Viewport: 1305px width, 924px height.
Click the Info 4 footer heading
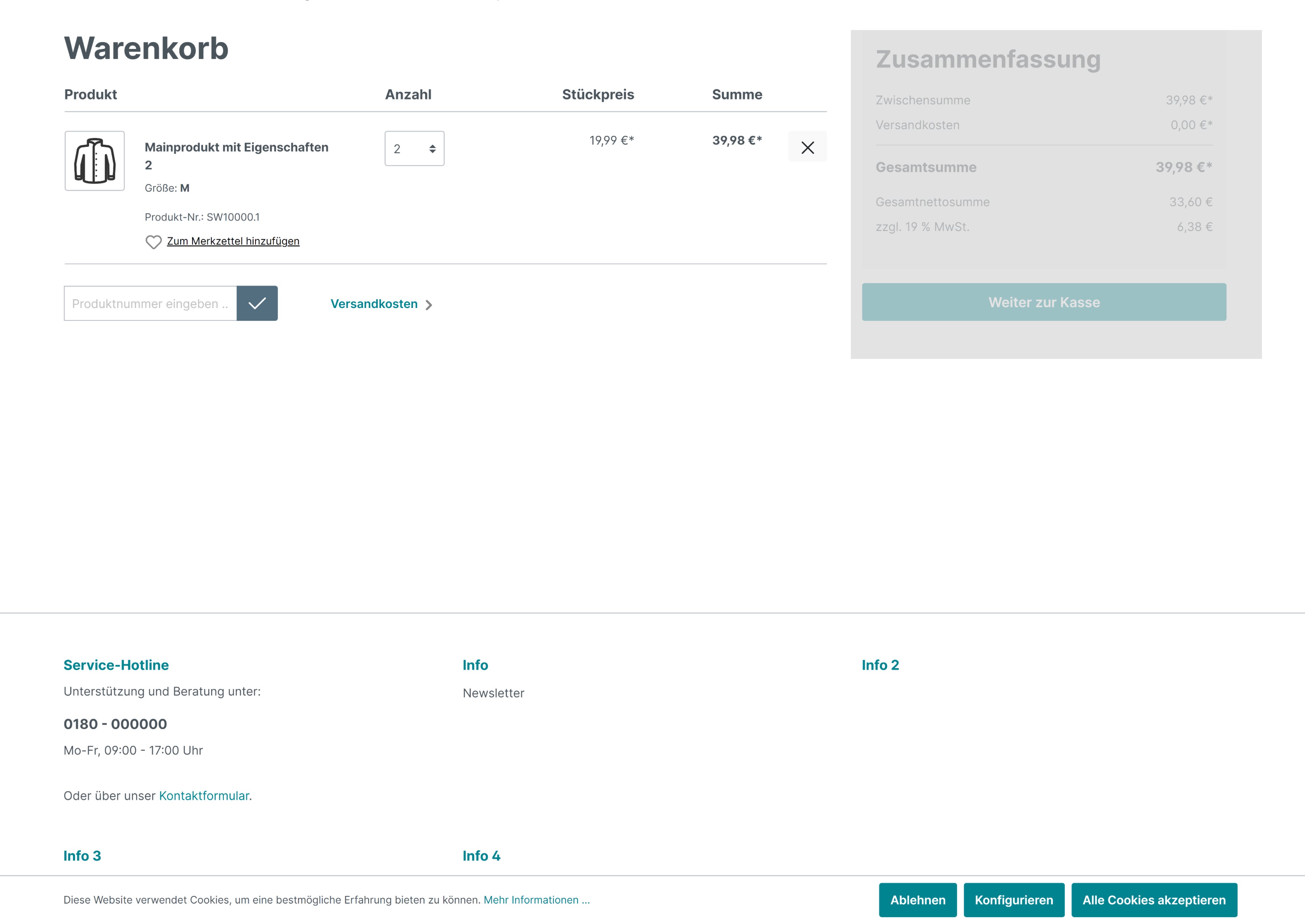(x=481, y=856)
